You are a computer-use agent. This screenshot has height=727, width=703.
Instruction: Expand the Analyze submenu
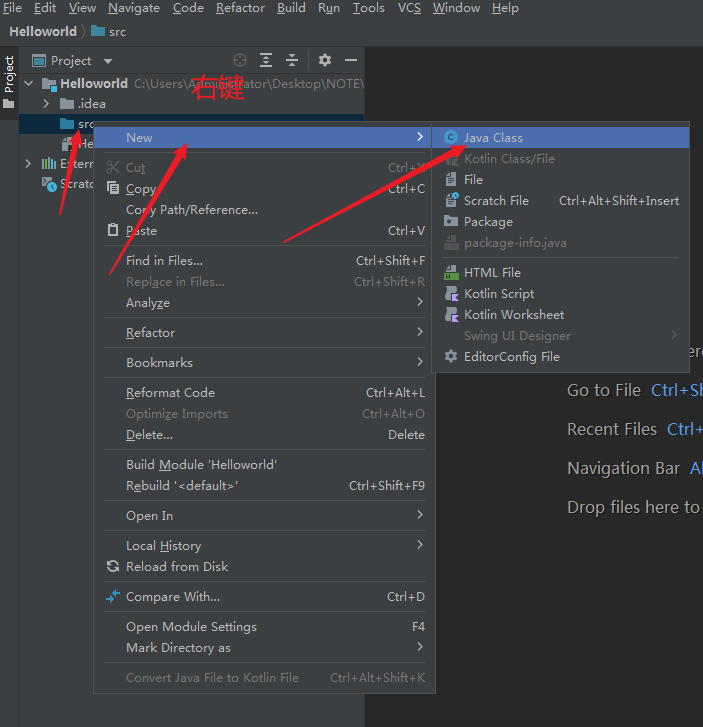pos(420,302)
